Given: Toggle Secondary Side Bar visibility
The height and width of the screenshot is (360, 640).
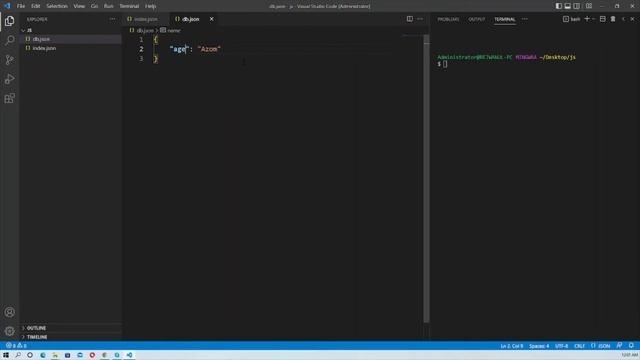Looking at the screenshot, I should click(x=576, y=6).
